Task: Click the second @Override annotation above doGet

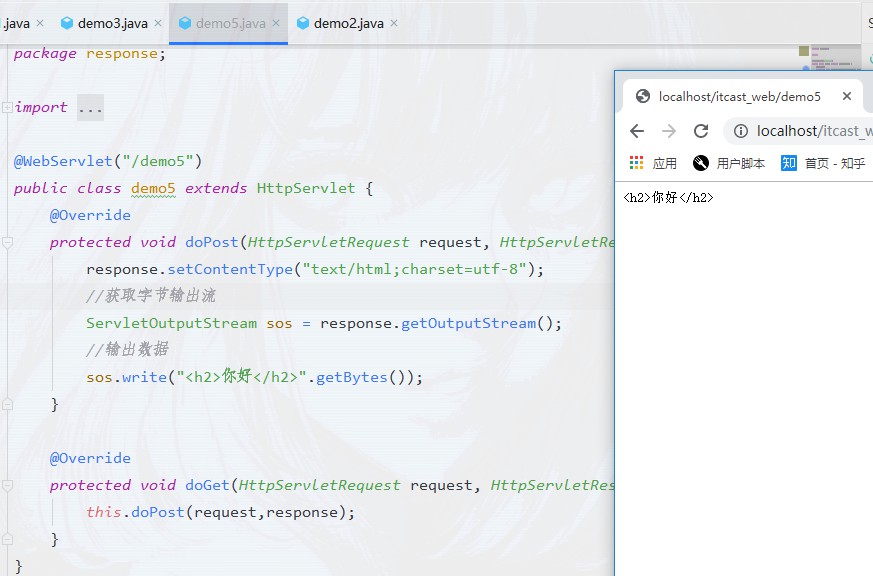Action: point(90,459)
